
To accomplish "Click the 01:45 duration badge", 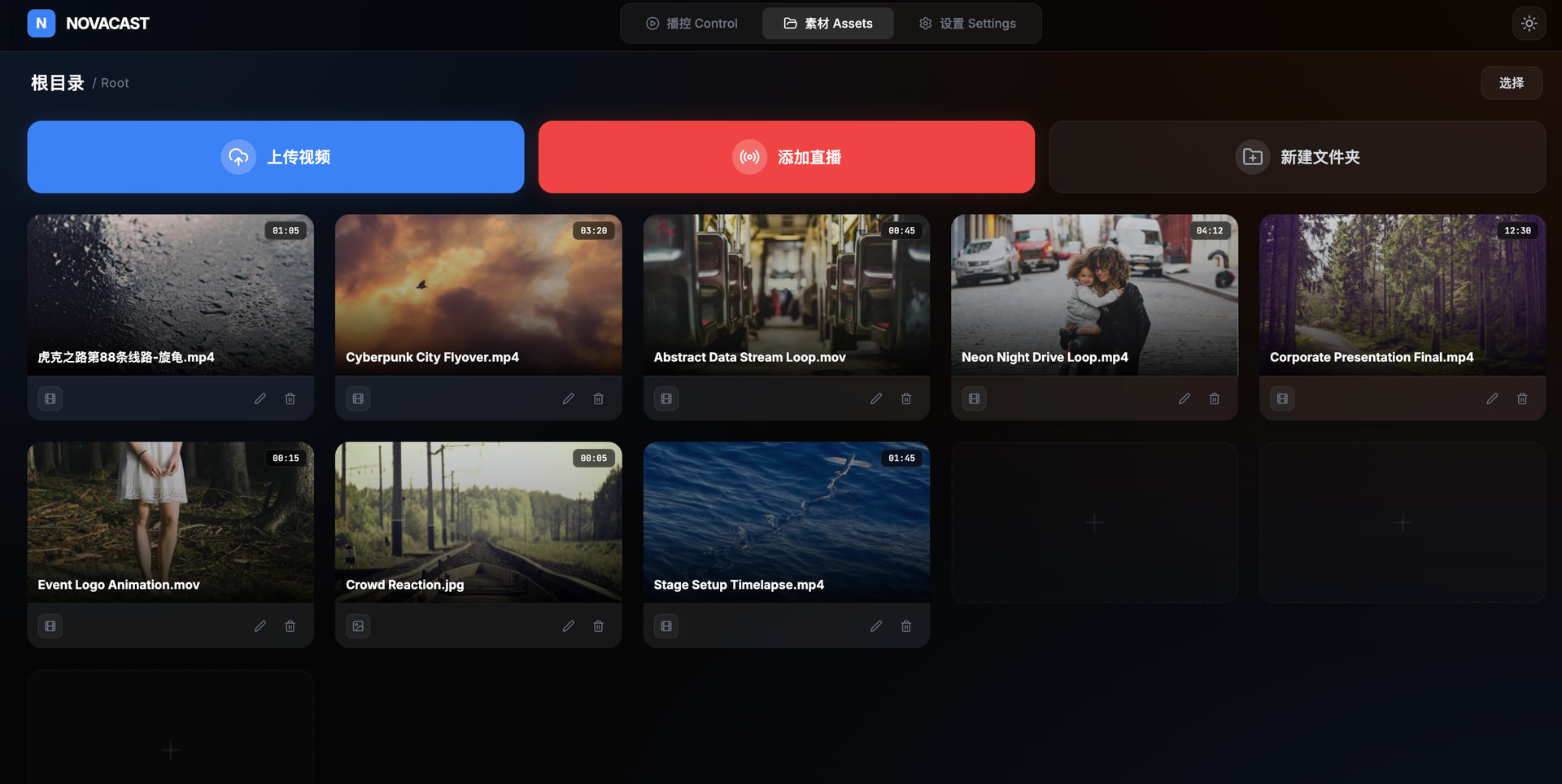I will (901, 459).
